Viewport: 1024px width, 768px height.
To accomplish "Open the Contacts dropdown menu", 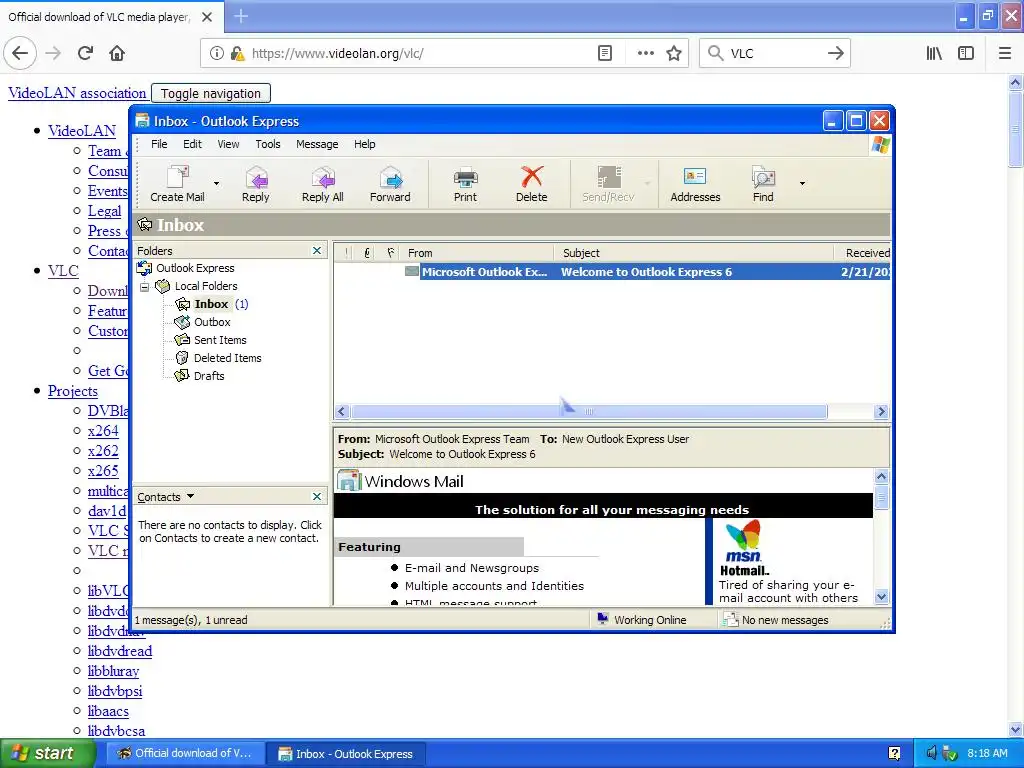I will coord(166,497).
